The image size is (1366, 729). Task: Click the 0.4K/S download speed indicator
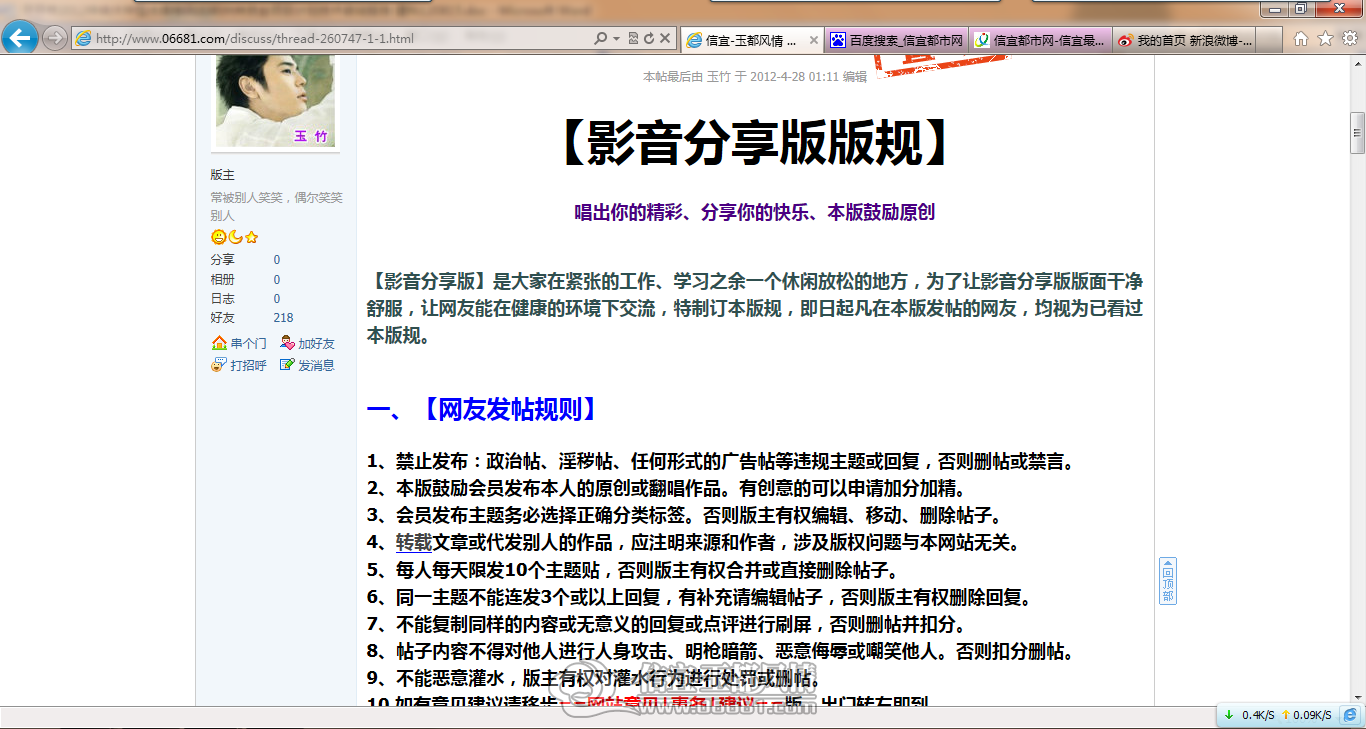pyautogui.click(x=1250, y=715)
